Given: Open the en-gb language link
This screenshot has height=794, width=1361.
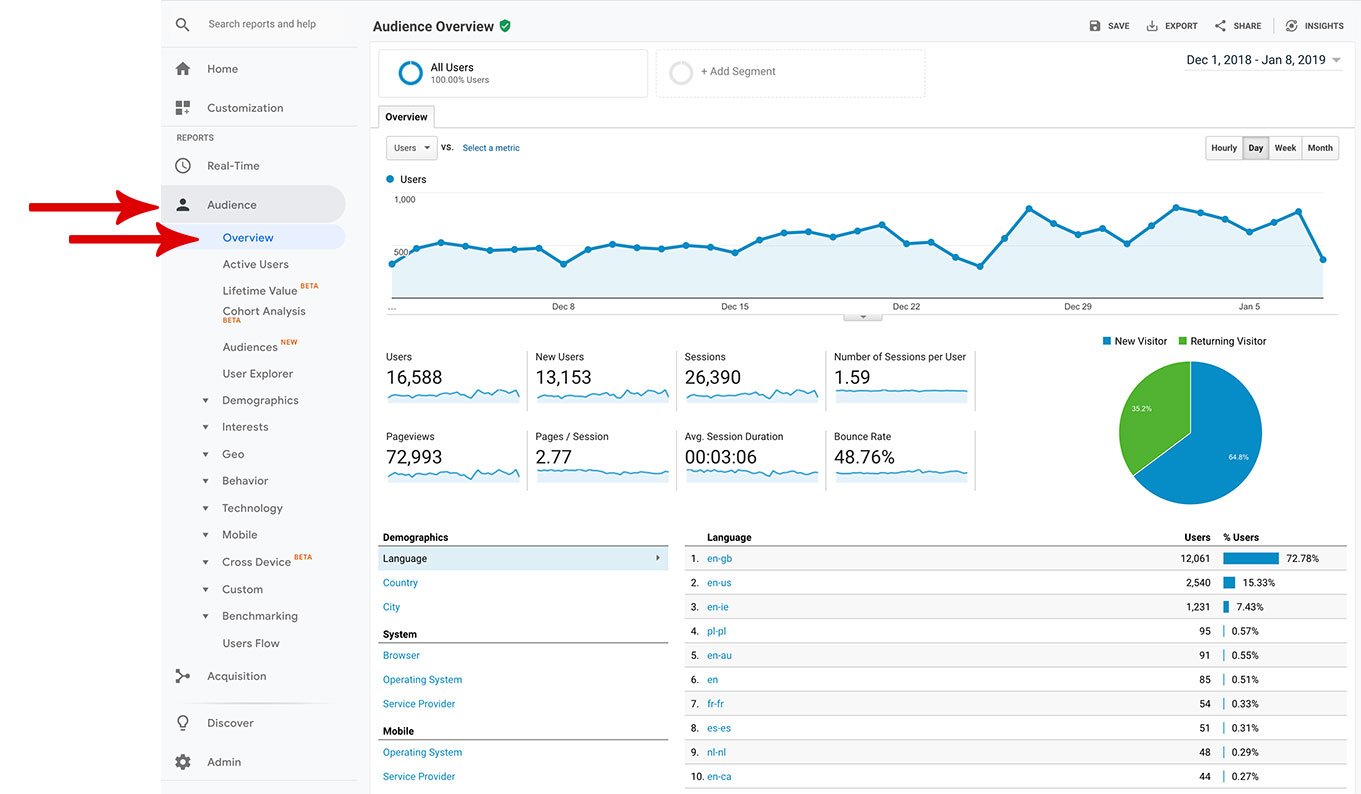Looking at the screenshot, I should click(719, 559).
